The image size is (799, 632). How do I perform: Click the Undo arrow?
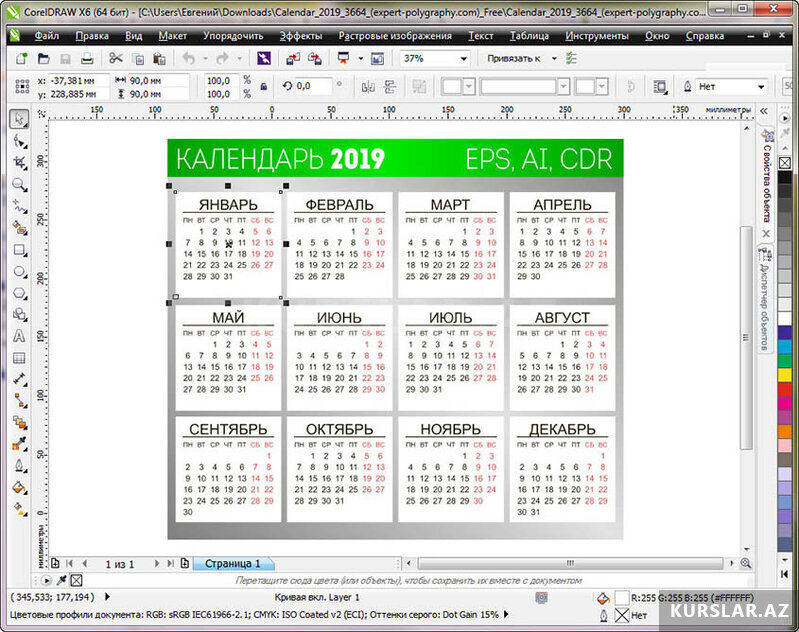point(189,59)
